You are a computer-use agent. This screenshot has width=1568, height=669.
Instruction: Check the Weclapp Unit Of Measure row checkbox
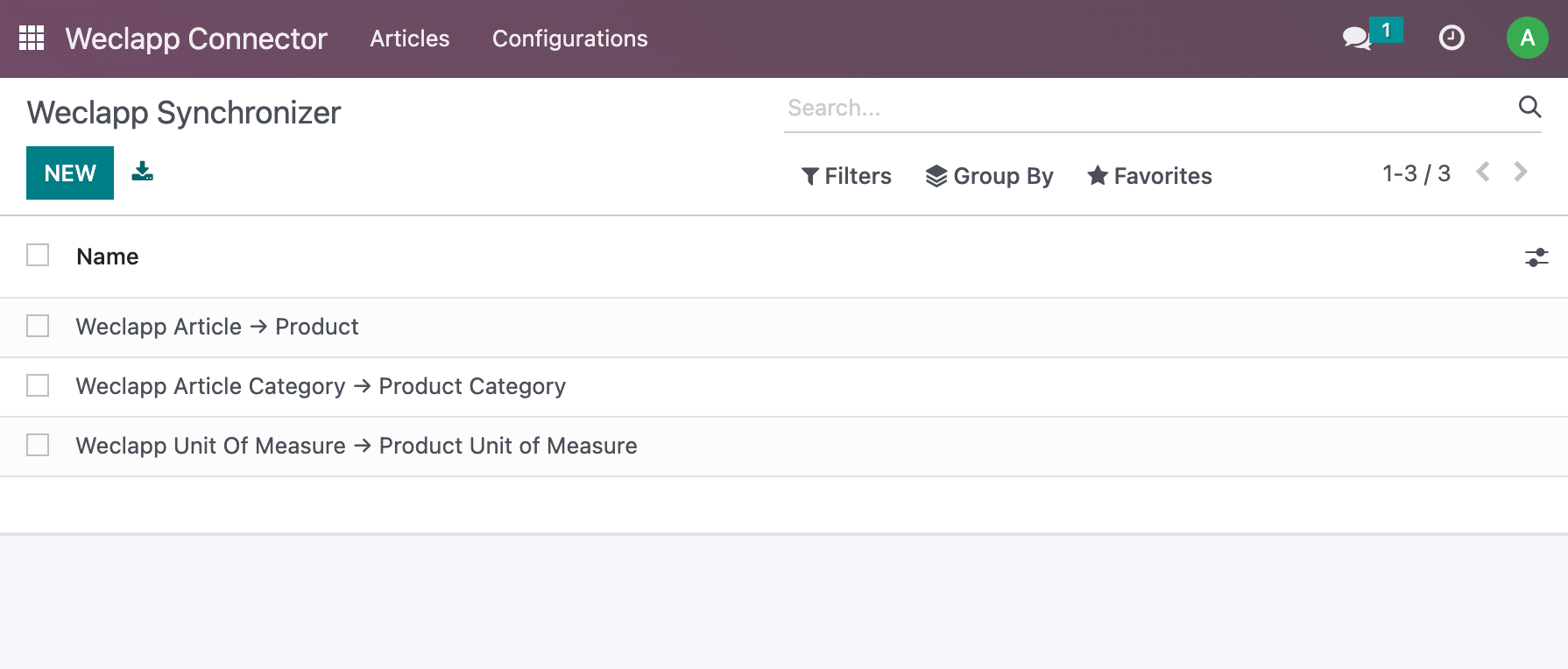click(x=38, y=445)
